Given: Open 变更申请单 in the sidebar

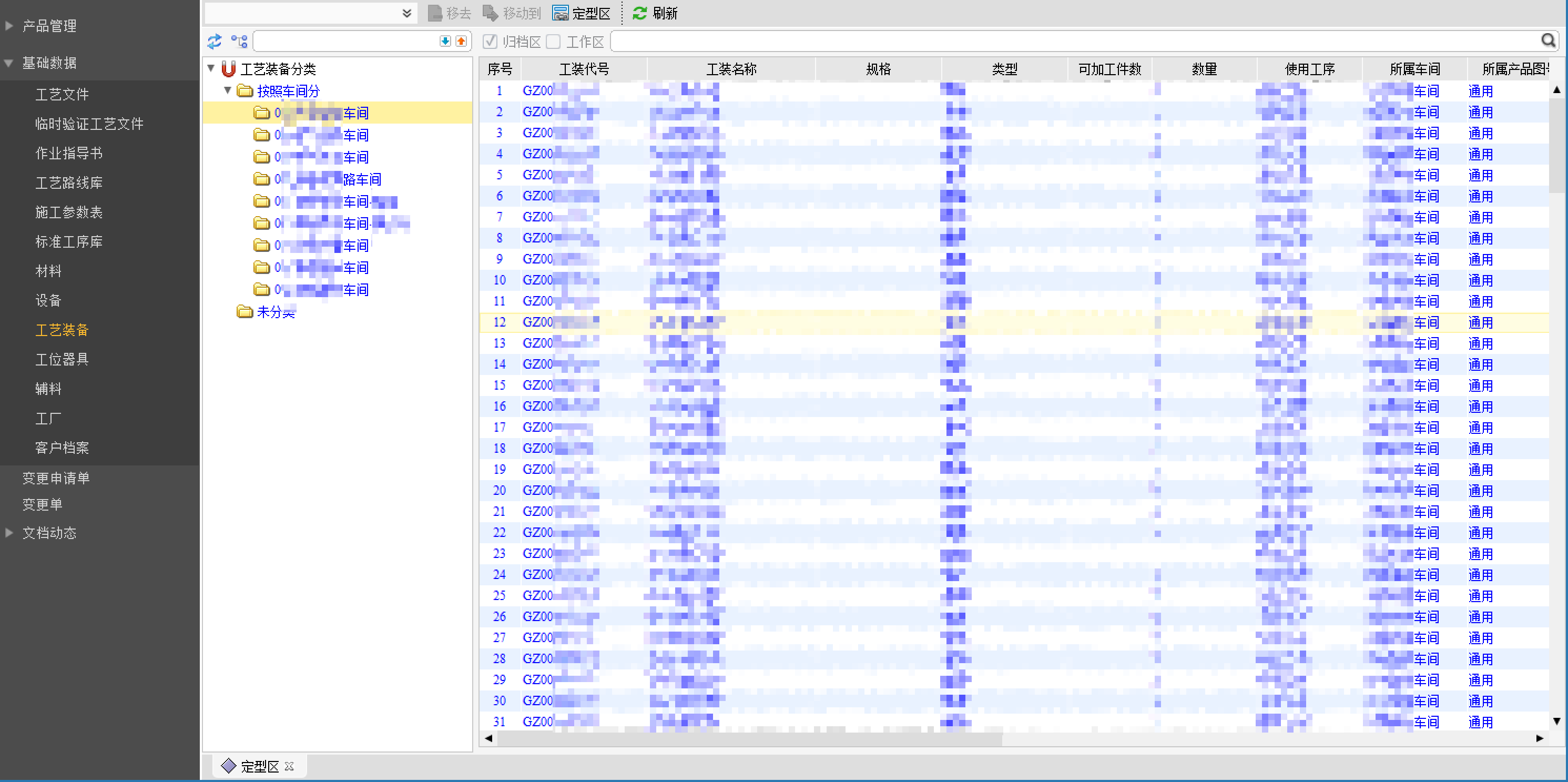Looking at the screenshot, I should 56,478.
